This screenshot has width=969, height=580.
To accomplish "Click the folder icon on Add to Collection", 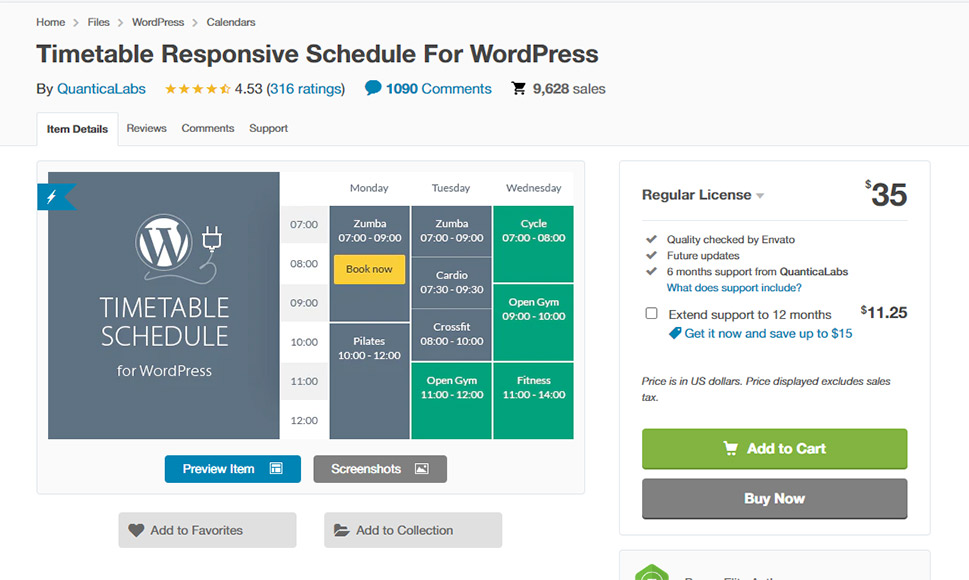I will click(342, 530).
